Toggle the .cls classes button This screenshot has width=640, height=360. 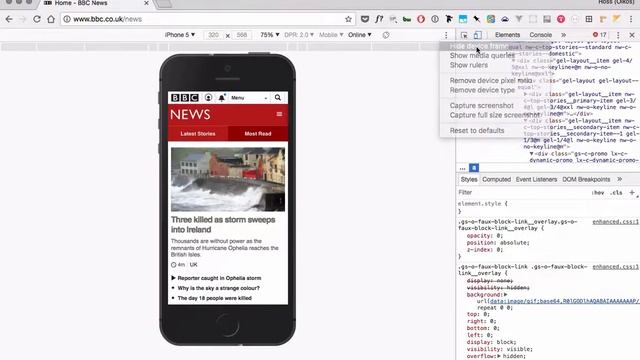[616, 193]
